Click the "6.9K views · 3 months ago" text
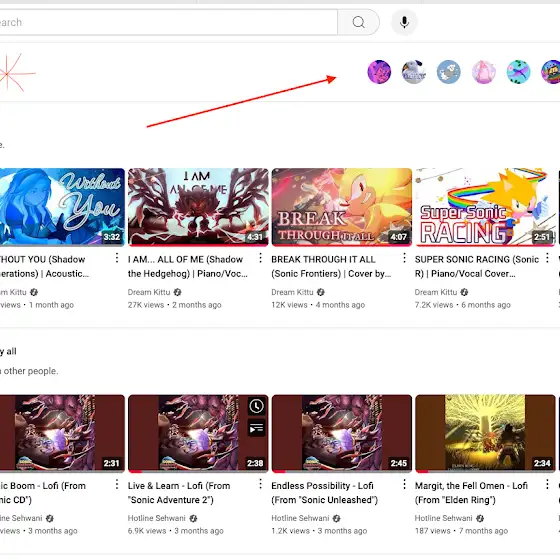 176,531
